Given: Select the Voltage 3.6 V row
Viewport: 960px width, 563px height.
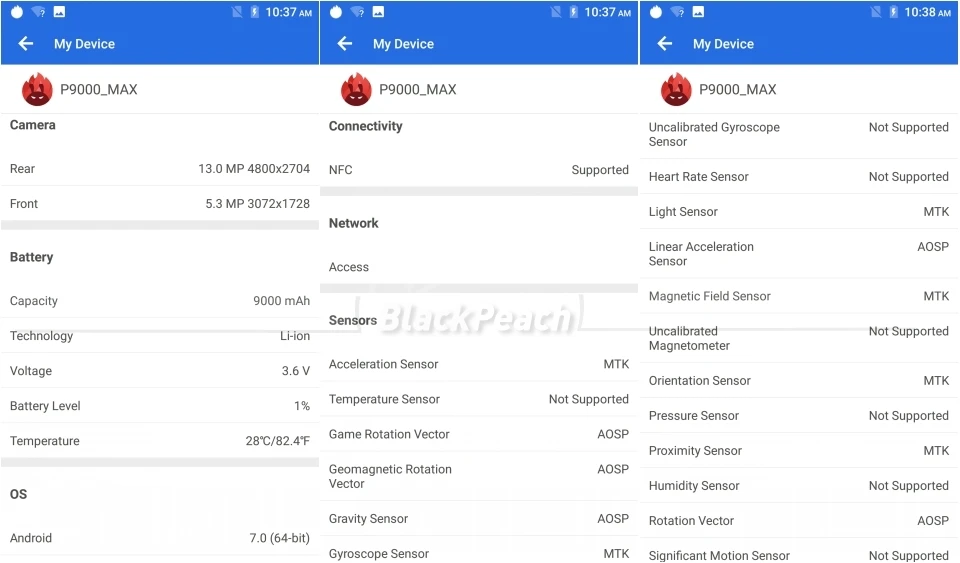Looking at the screenshot, I should 160,371.
